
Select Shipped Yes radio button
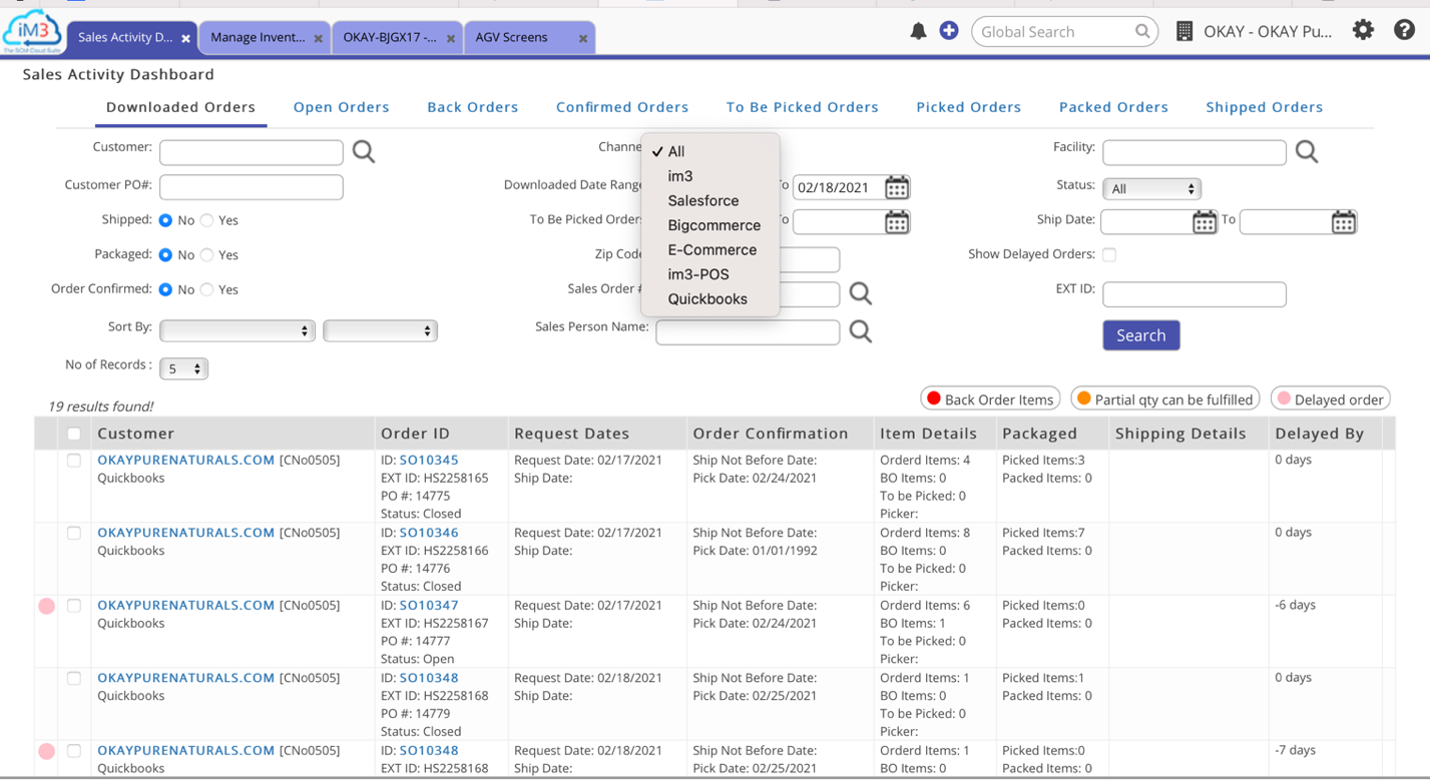click(207, 220)
